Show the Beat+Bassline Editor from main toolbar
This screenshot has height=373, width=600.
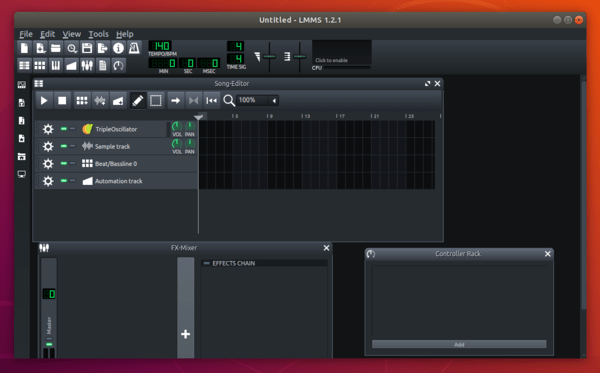(x=40, y=65)
